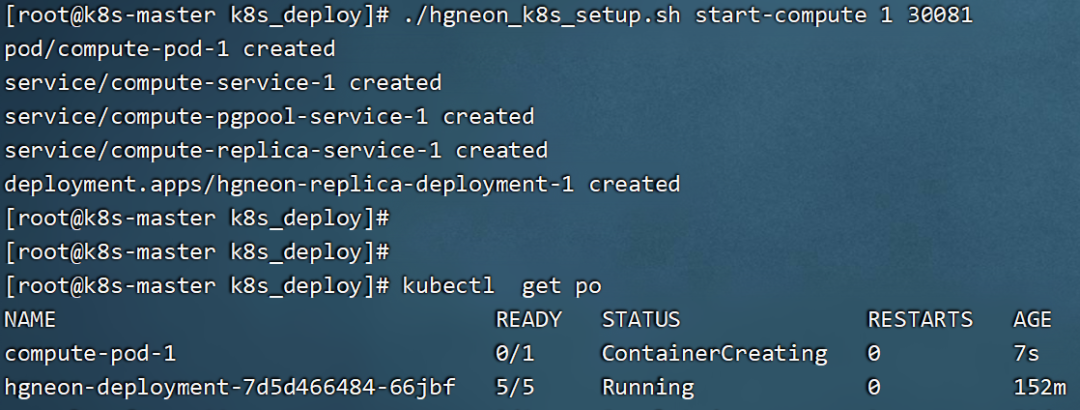Click restarts value 0 for compute-pod-1
This screenshot has height=410, width=1080.
(873, 353)
